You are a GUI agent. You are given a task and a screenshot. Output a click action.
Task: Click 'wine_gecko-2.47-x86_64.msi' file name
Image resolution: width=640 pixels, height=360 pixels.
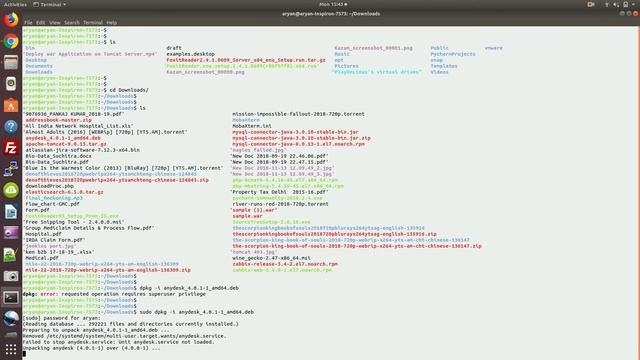271,258
